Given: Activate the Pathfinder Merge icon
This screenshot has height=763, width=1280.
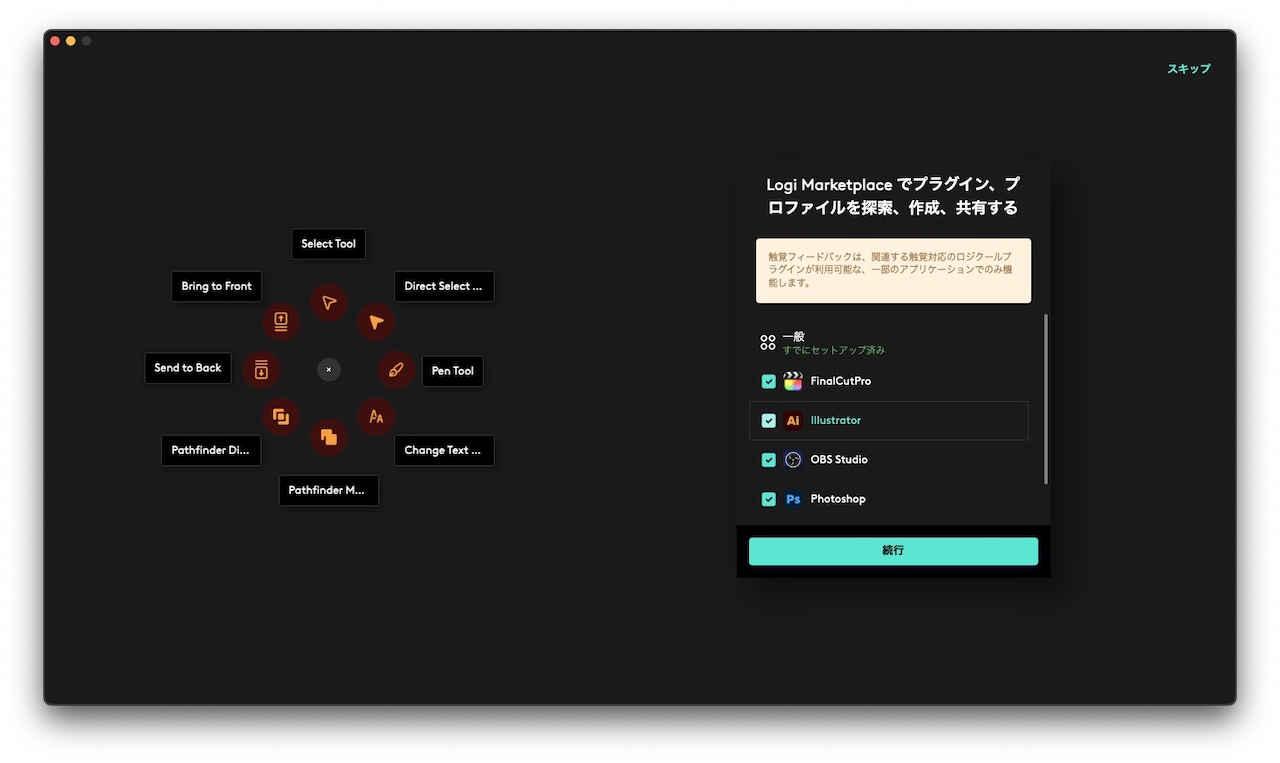Looking at the screenshot, I should pyautogui.click(x=328, y=437).
